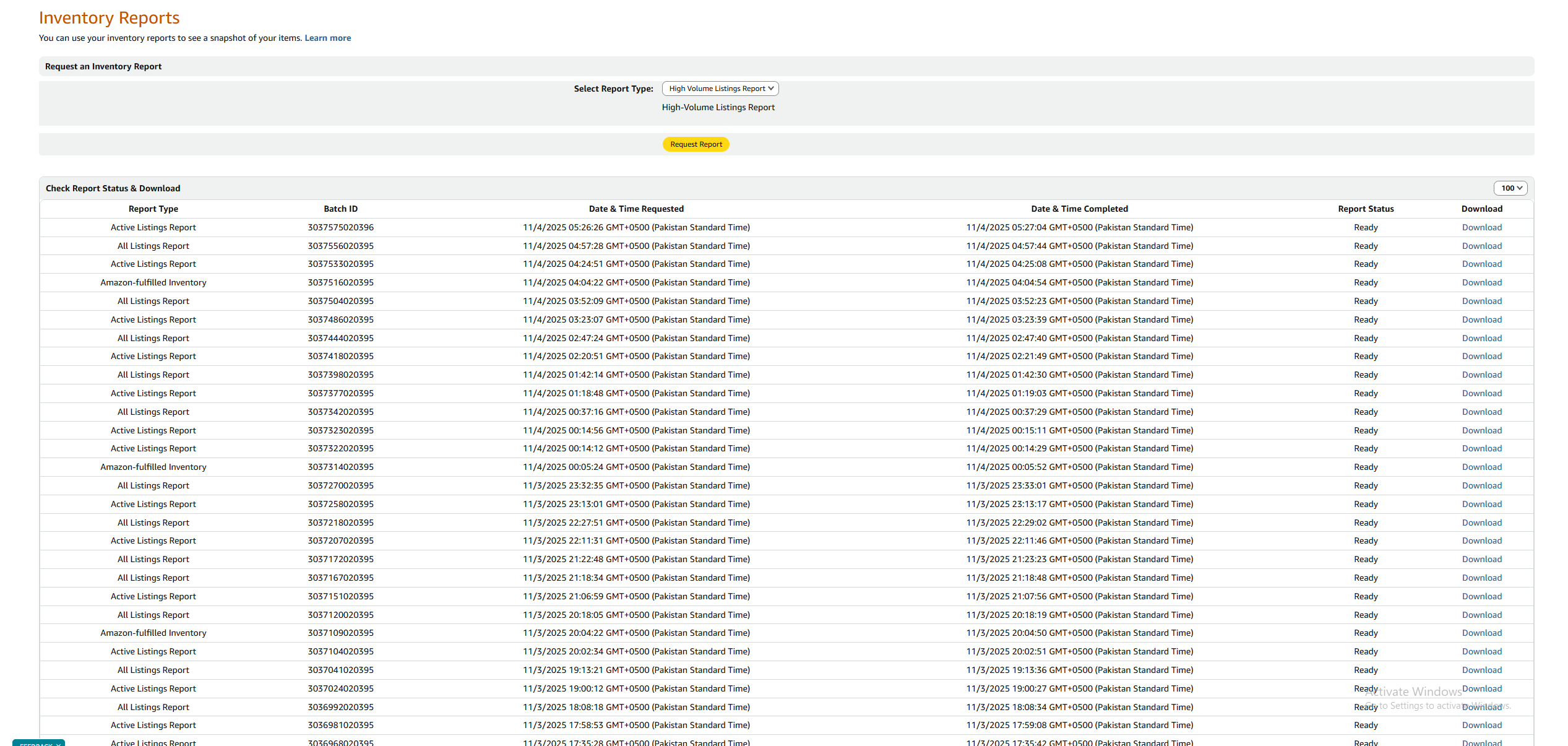Download report batch 3037556020395
The height and width of the screenshot is (746, 1568).
[1482, 246]
